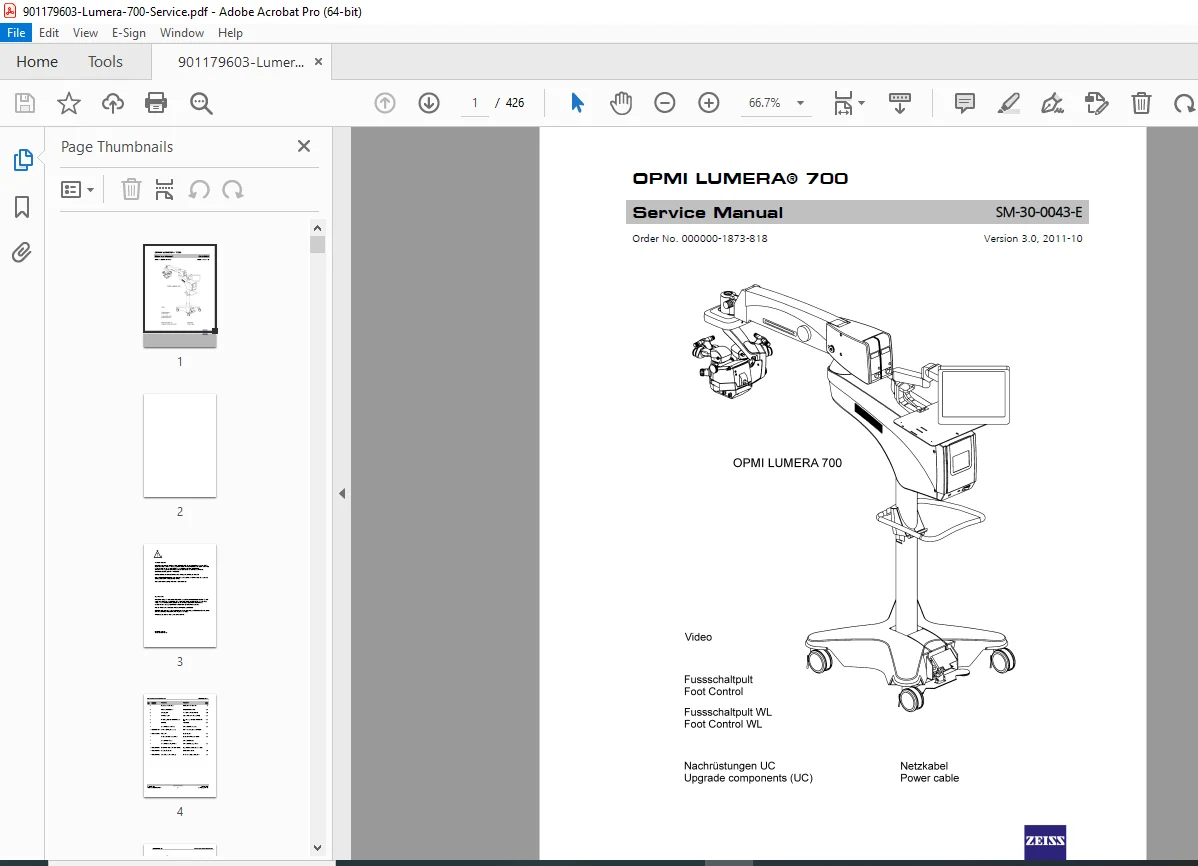
Task: Click 'Version 3.0, 2011-10' text
Action: pyautogui.click(x=1033, y=238)
